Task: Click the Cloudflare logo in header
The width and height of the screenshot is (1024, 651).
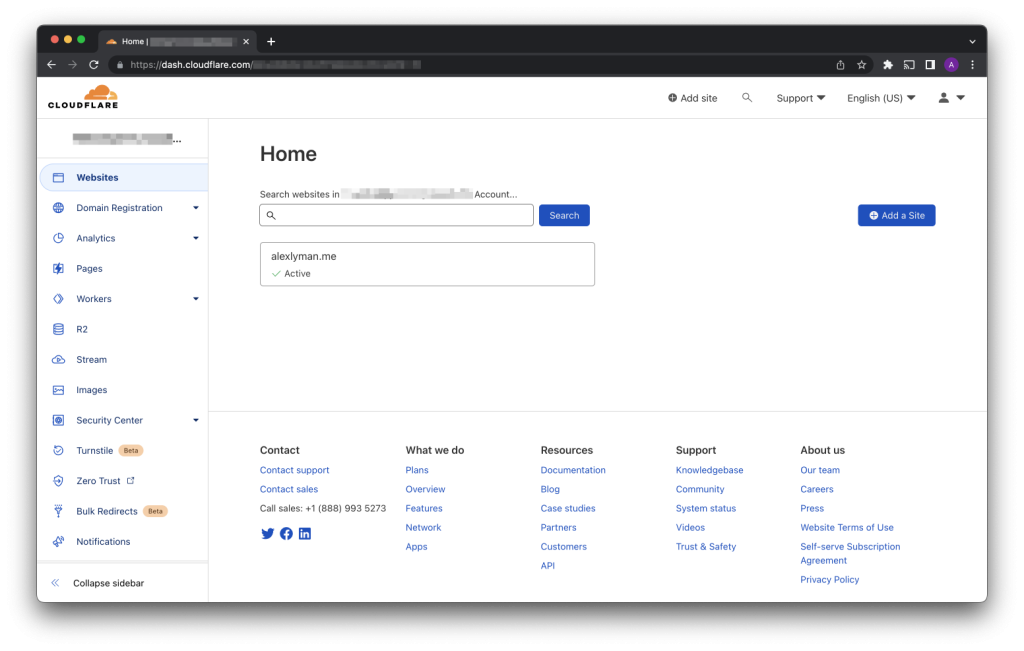Action: pyautogui.click(x=82, y=97)
